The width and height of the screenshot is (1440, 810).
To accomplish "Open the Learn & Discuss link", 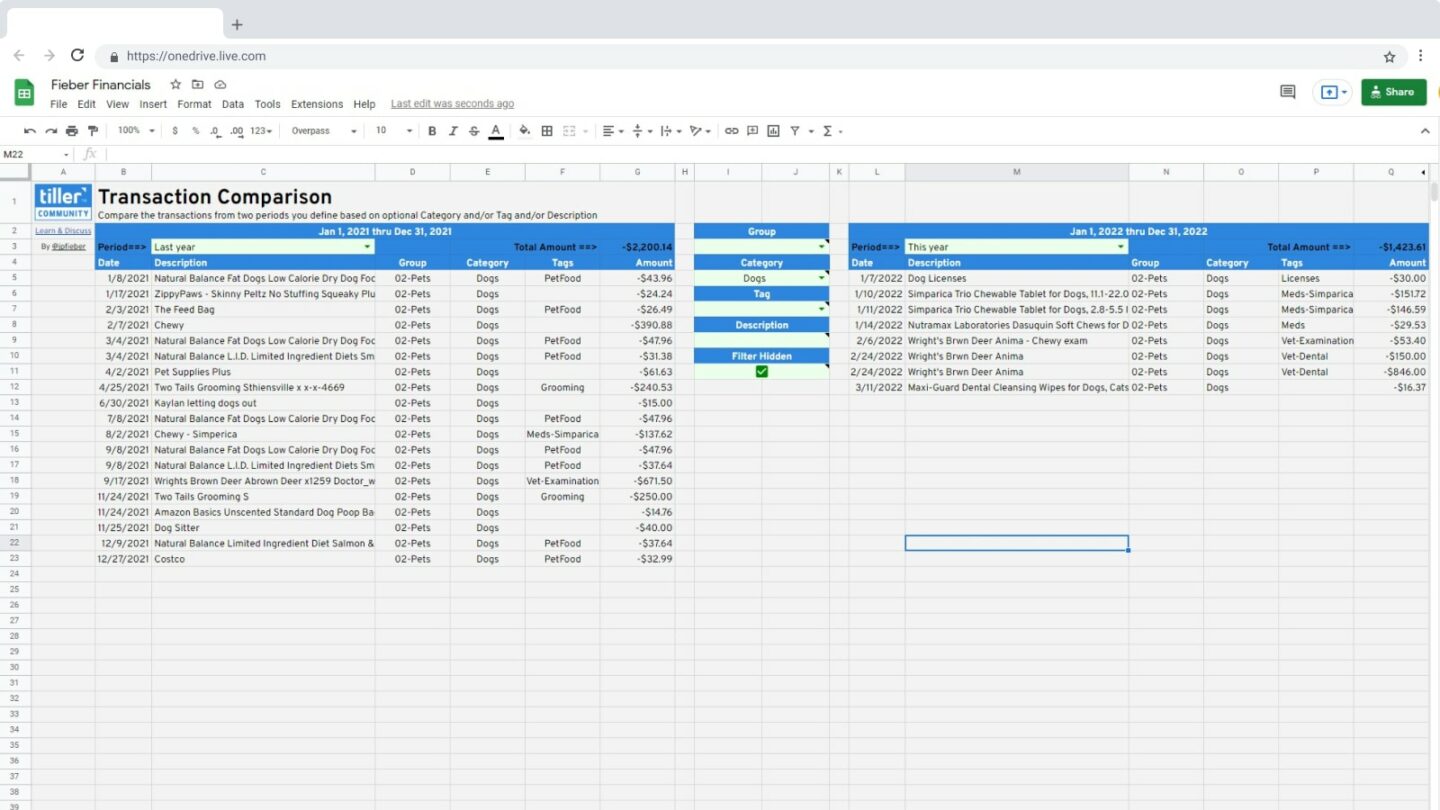I will 62,231.
